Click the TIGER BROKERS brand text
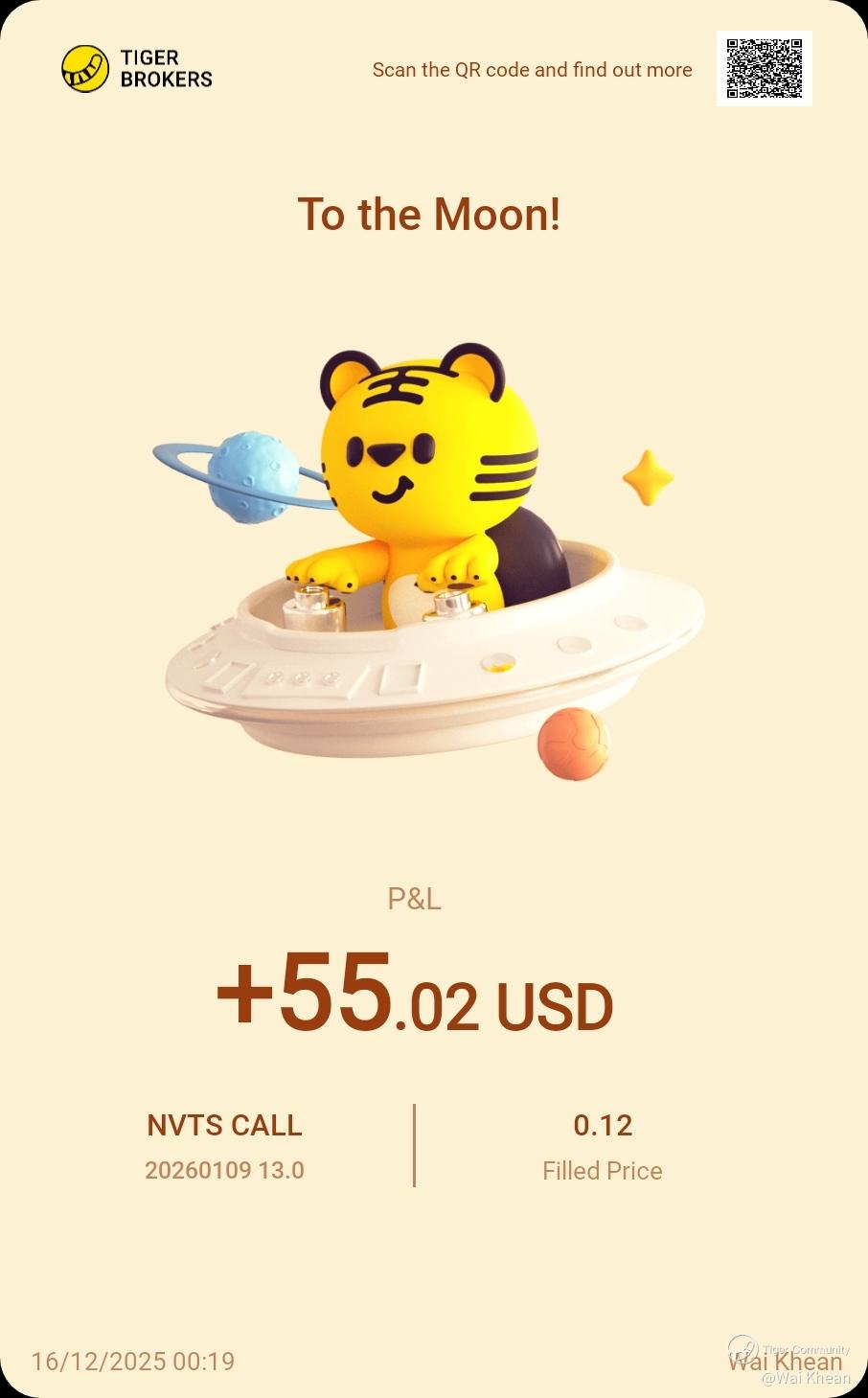Image resolution: width=868 pixels, height=1398 pixels. (167, 69)
